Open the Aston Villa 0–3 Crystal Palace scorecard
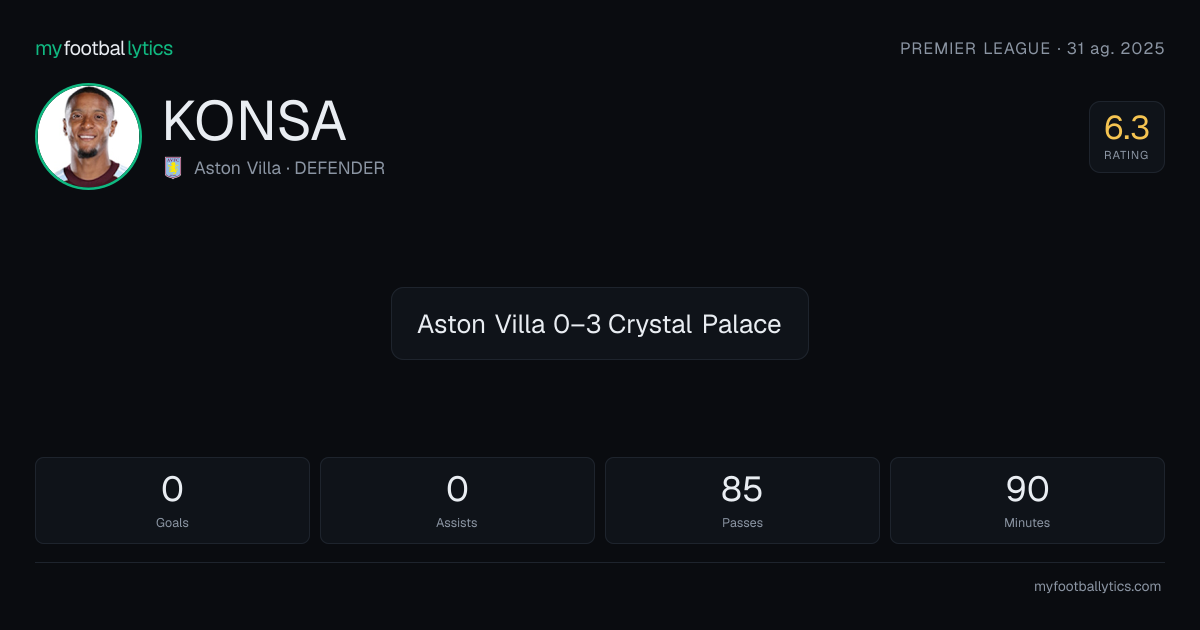 click(x=599, y=323)
